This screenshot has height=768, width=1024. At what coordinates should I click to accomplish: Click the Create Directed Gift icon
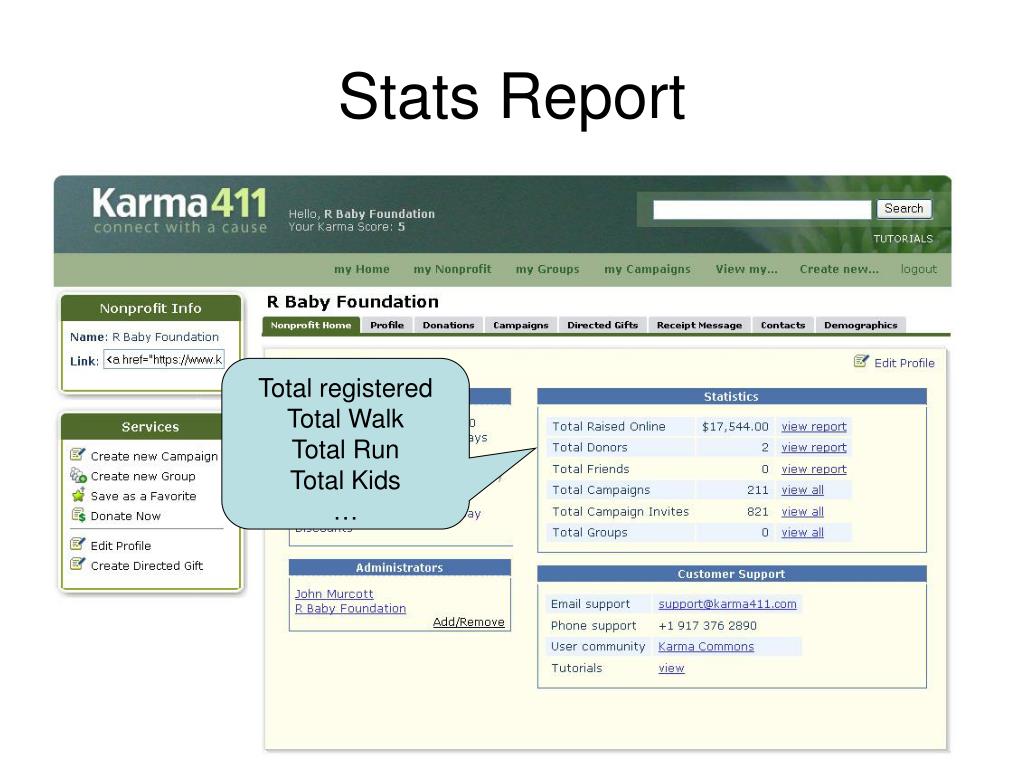pyautogui.click(x=78, y=564)
